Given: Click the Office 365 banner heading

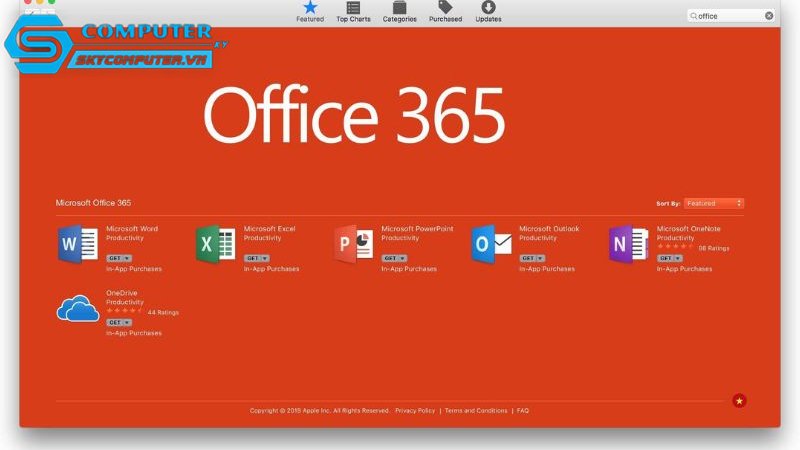Looking at the screenshot, I should pos(354,115).
